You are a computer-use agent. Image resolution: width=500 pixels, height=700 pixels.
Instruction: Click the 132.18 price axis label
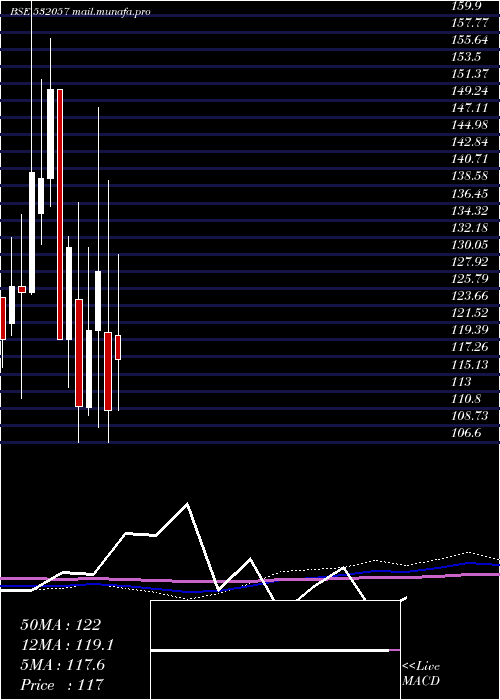click(x=471, y=228)
